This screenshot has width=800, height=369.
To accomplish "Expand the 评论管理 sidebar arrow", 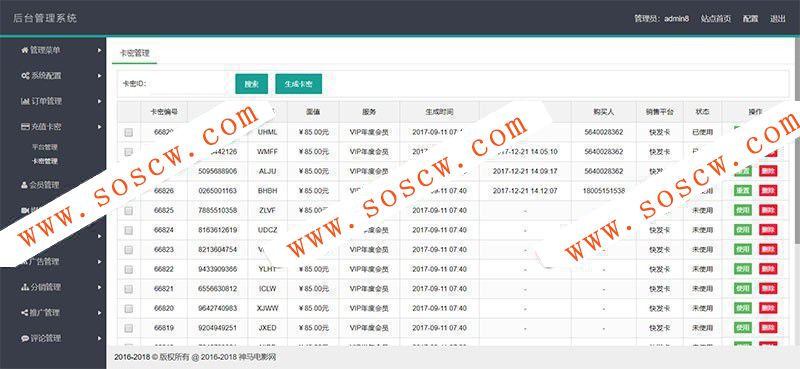I will click(x=99, y=338).
